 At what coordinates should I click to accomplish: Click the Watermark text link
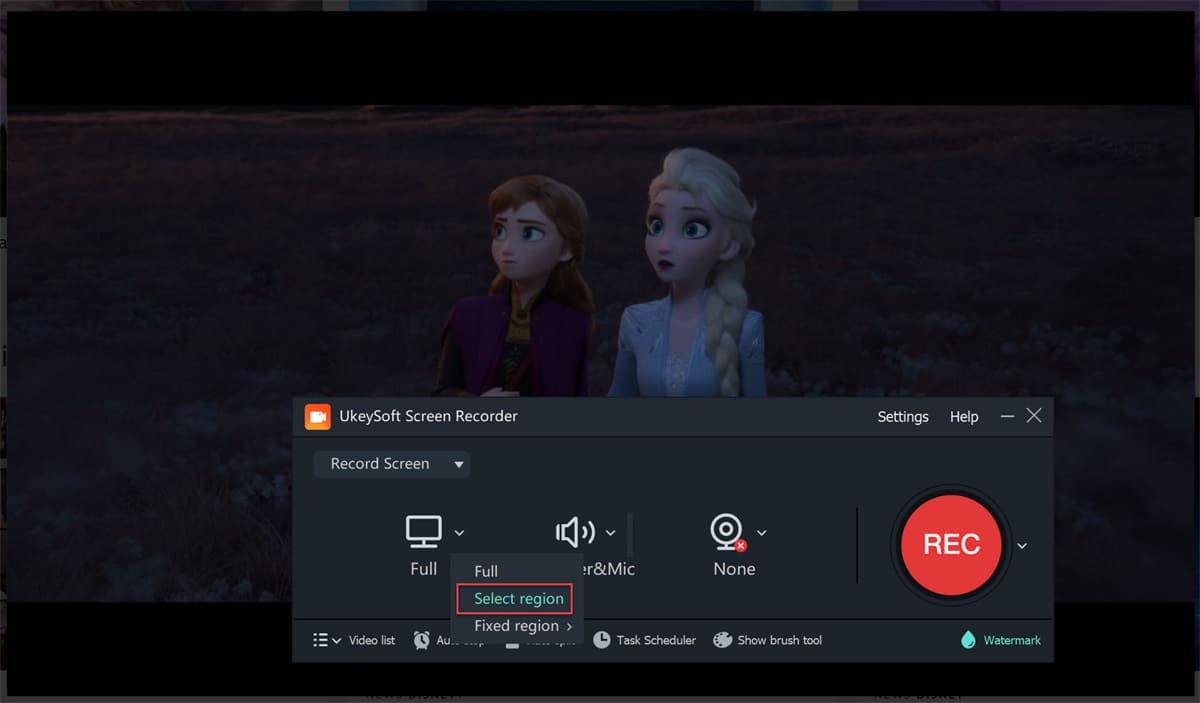click(x=1012, y=640)
